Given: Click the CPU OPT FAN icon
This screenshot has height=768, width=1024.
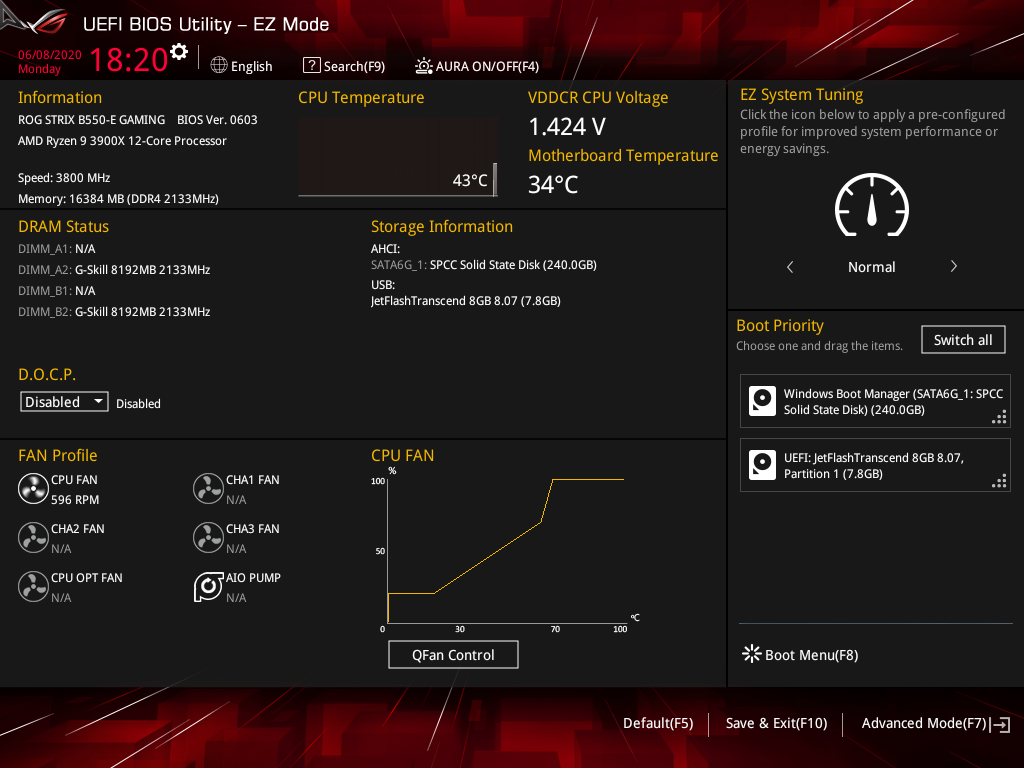Looking at the screenshot, I should click(33, 586).
